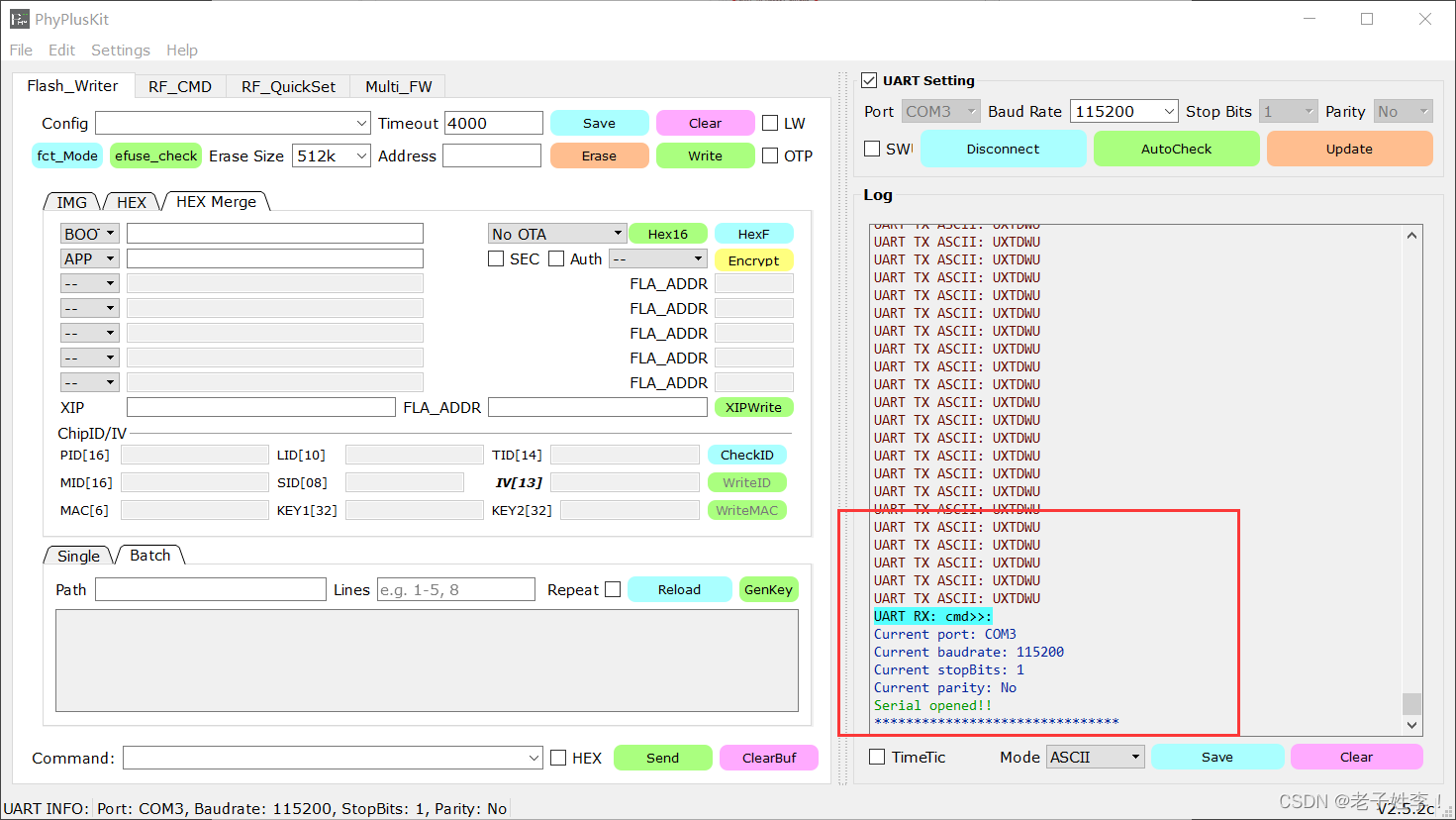
Task: Switch to the IMG sub-tab
Action: coord(71,202)
